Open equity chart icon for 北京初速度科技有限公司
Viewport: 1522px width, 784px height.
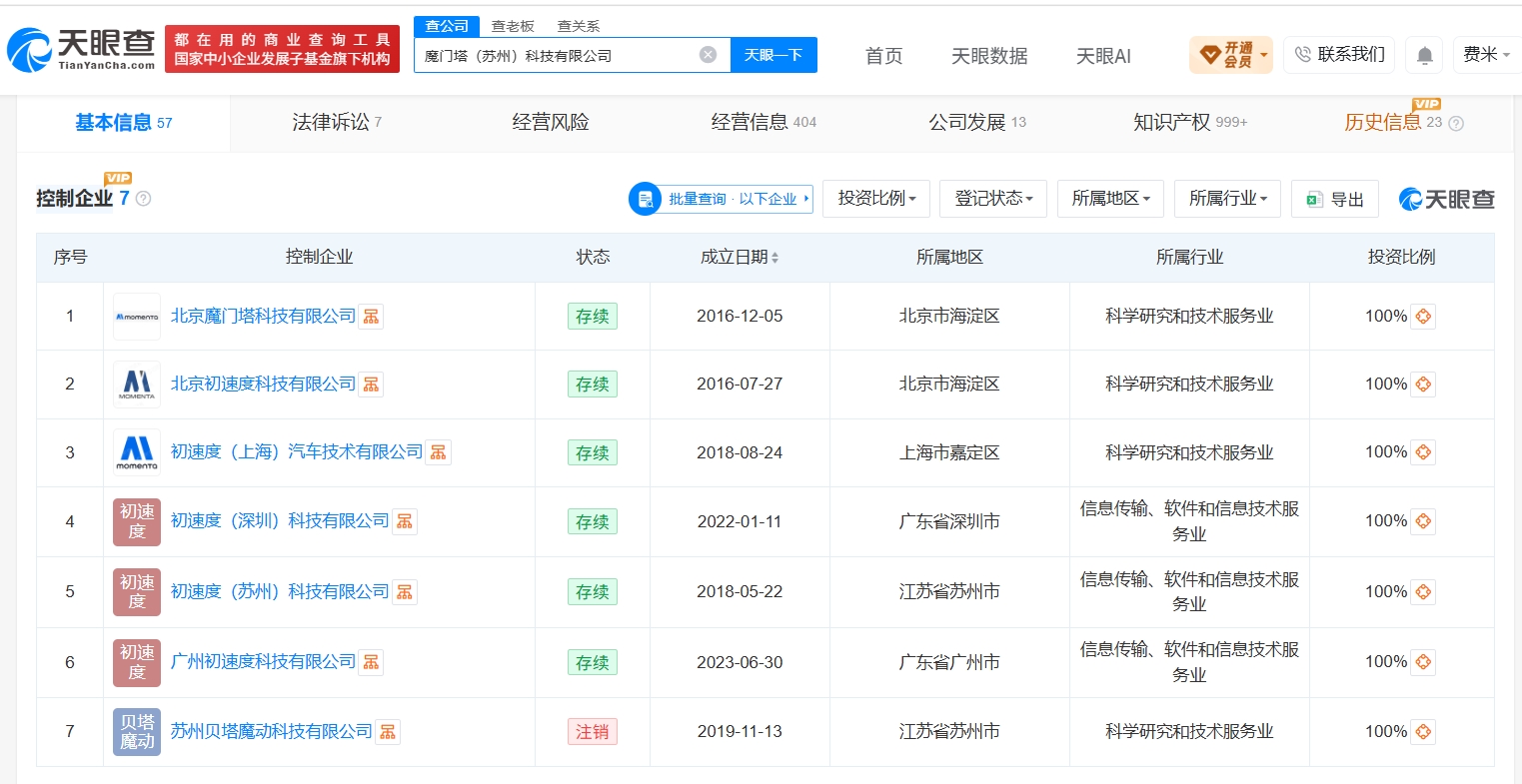click(371, 385)
